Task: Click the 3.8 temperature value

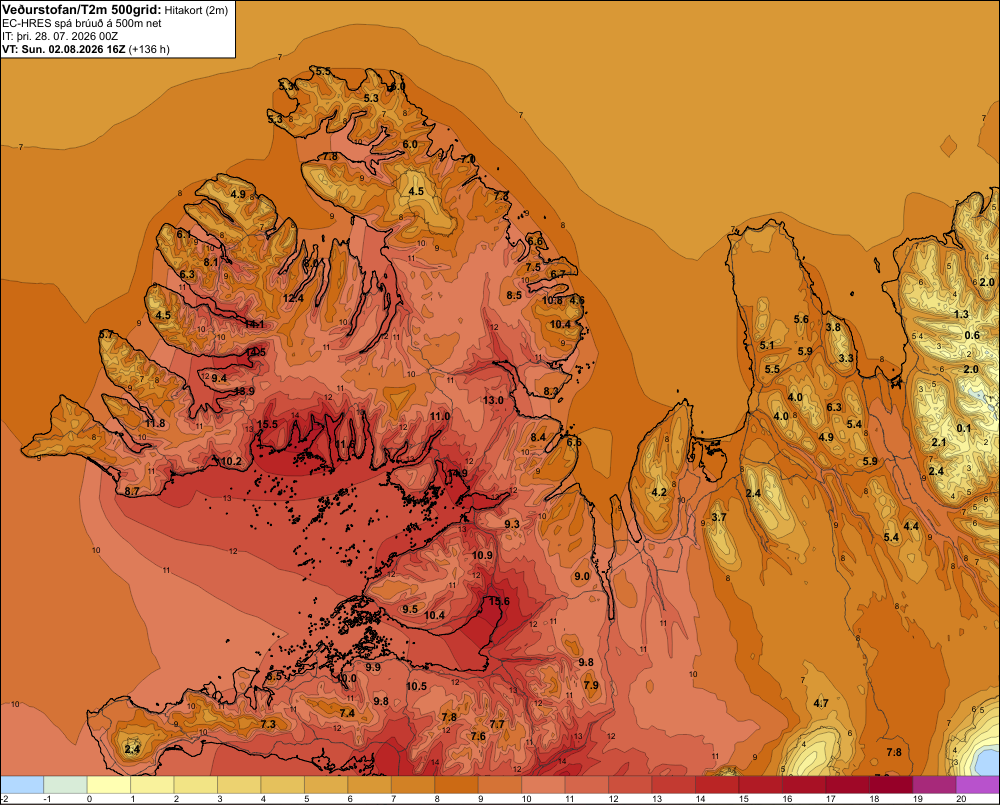Action: pyautogui.click(x=833, y=327)
